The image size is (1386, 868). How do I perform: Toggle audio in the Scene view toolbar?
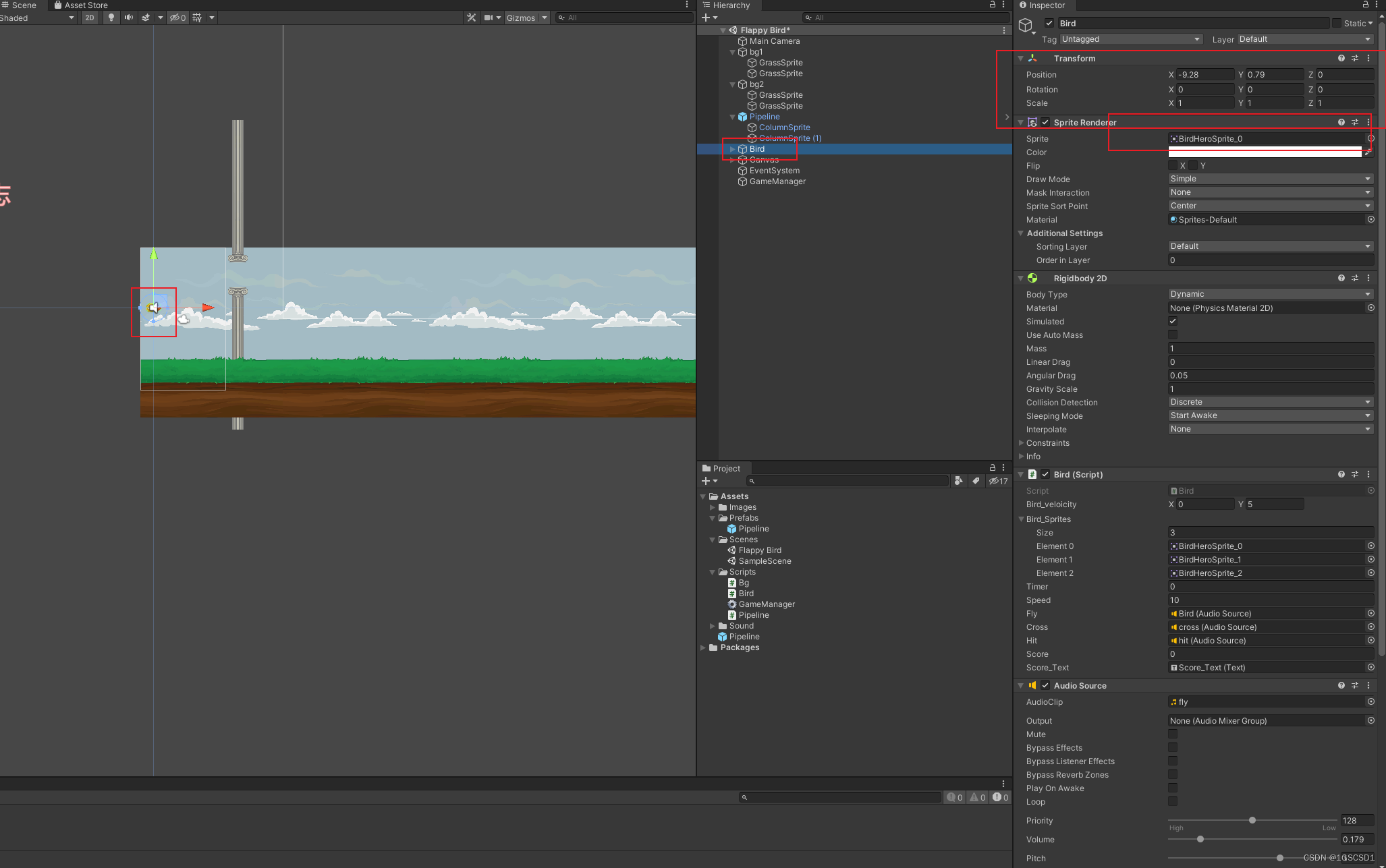pyautogui.click(x=129, y=18)
